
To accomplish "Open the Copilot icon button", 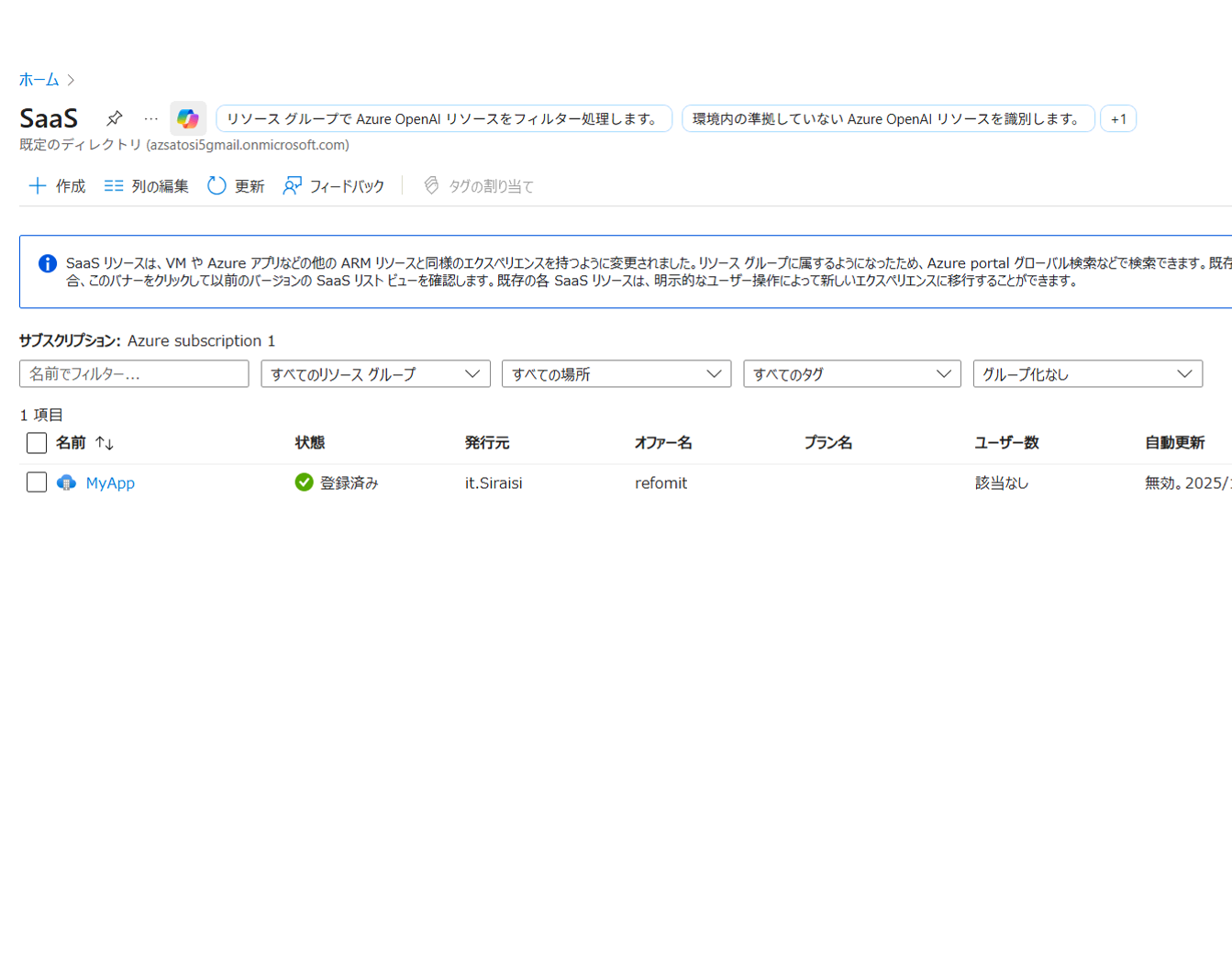I will point(188,118).
